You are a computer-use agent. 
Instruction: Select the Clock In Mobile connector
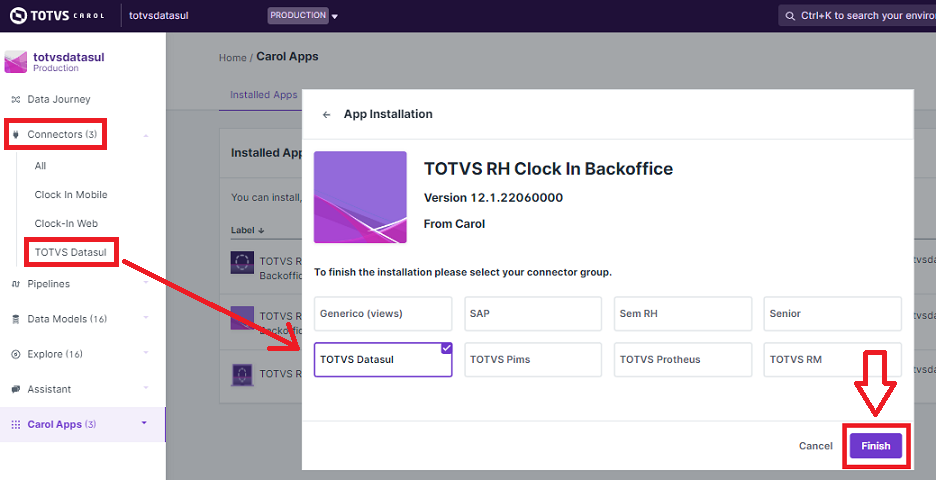click(x=71, y=195)
